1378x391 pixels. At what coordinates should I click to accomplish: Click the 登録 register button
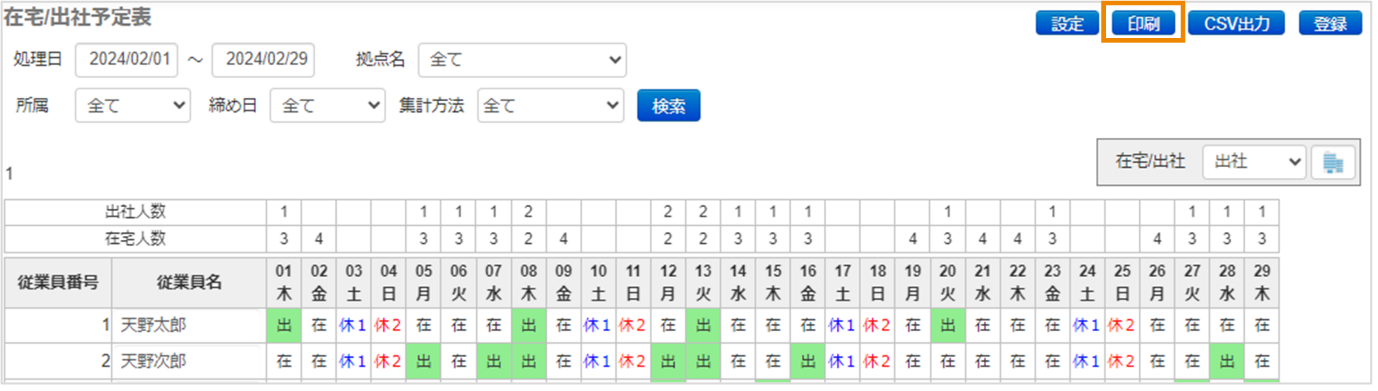click(1330, 24)
